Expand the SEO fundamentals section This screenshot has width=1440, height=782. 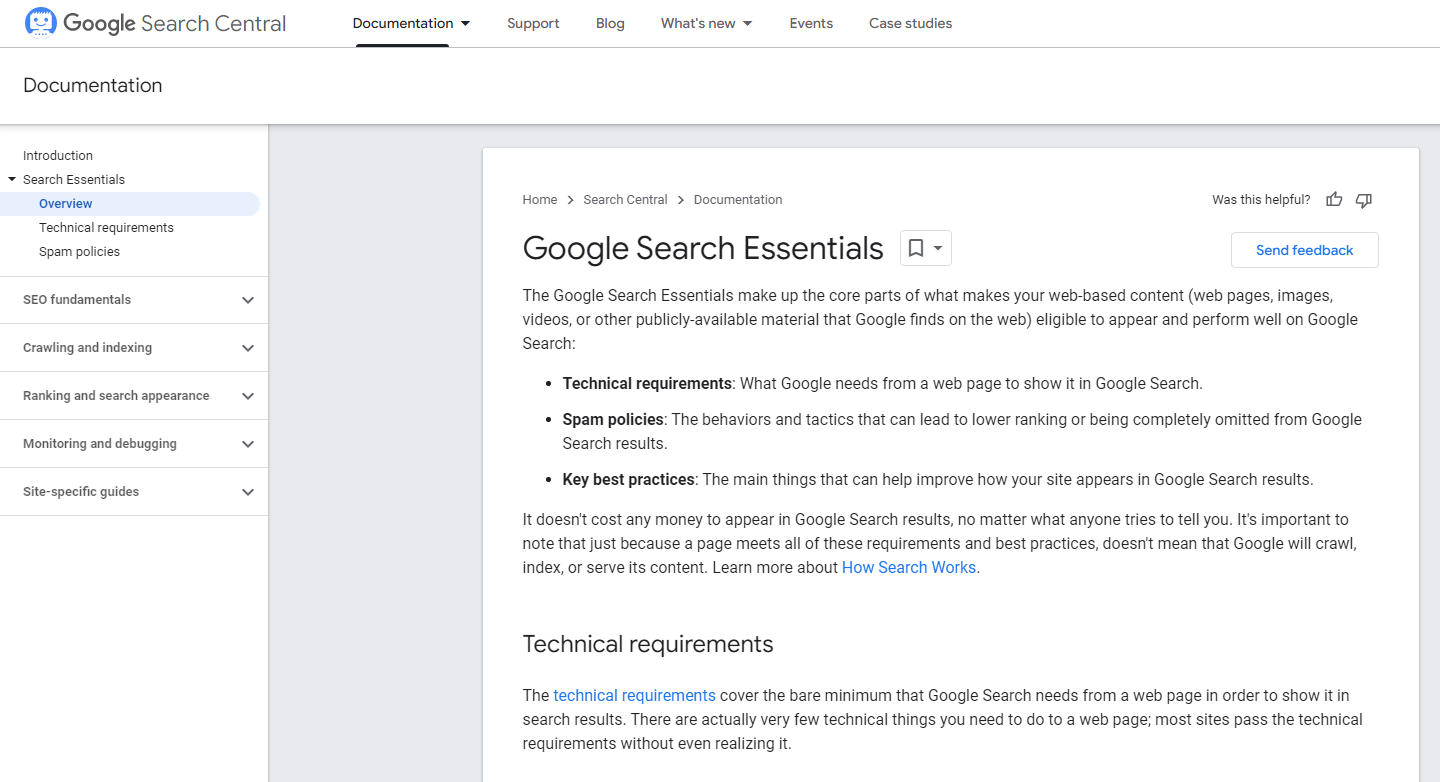(x=248, y=300)
